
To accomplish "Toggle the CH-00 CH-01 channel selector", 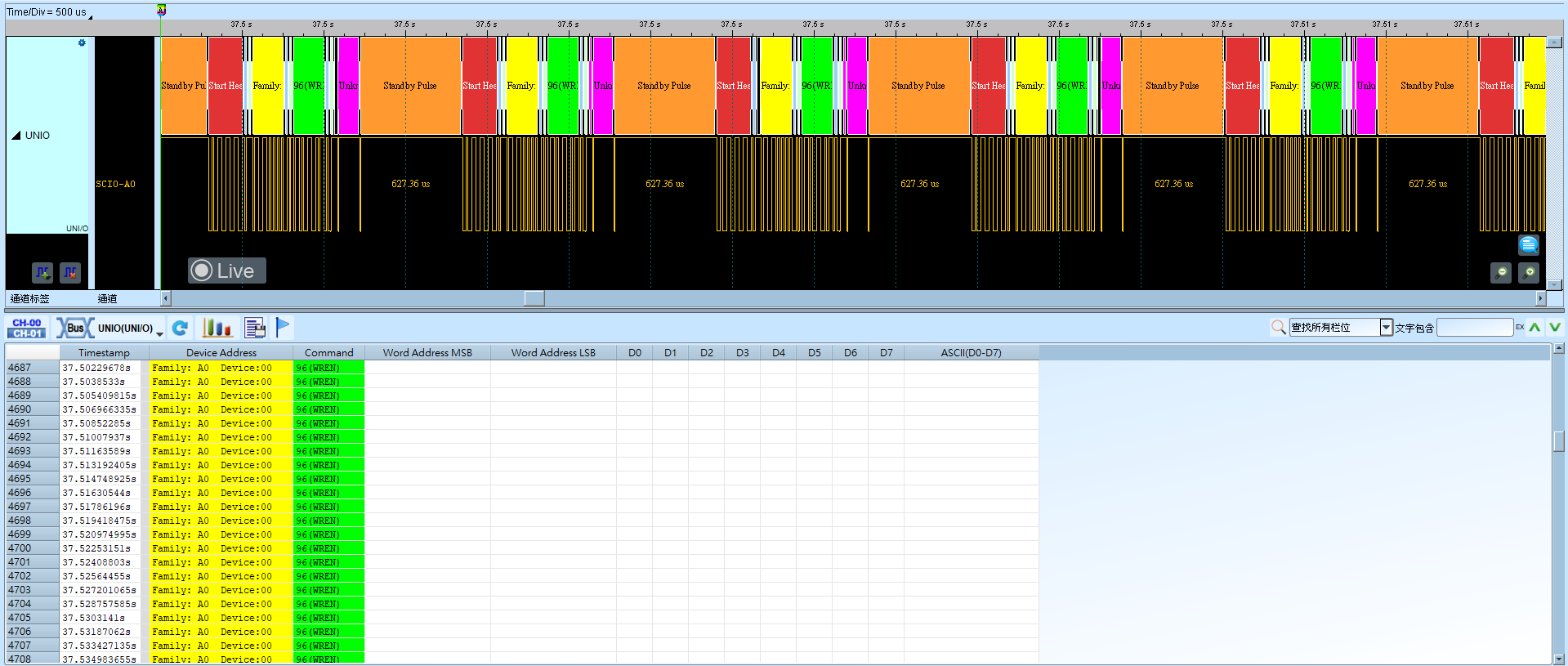I will coord(27,328).
